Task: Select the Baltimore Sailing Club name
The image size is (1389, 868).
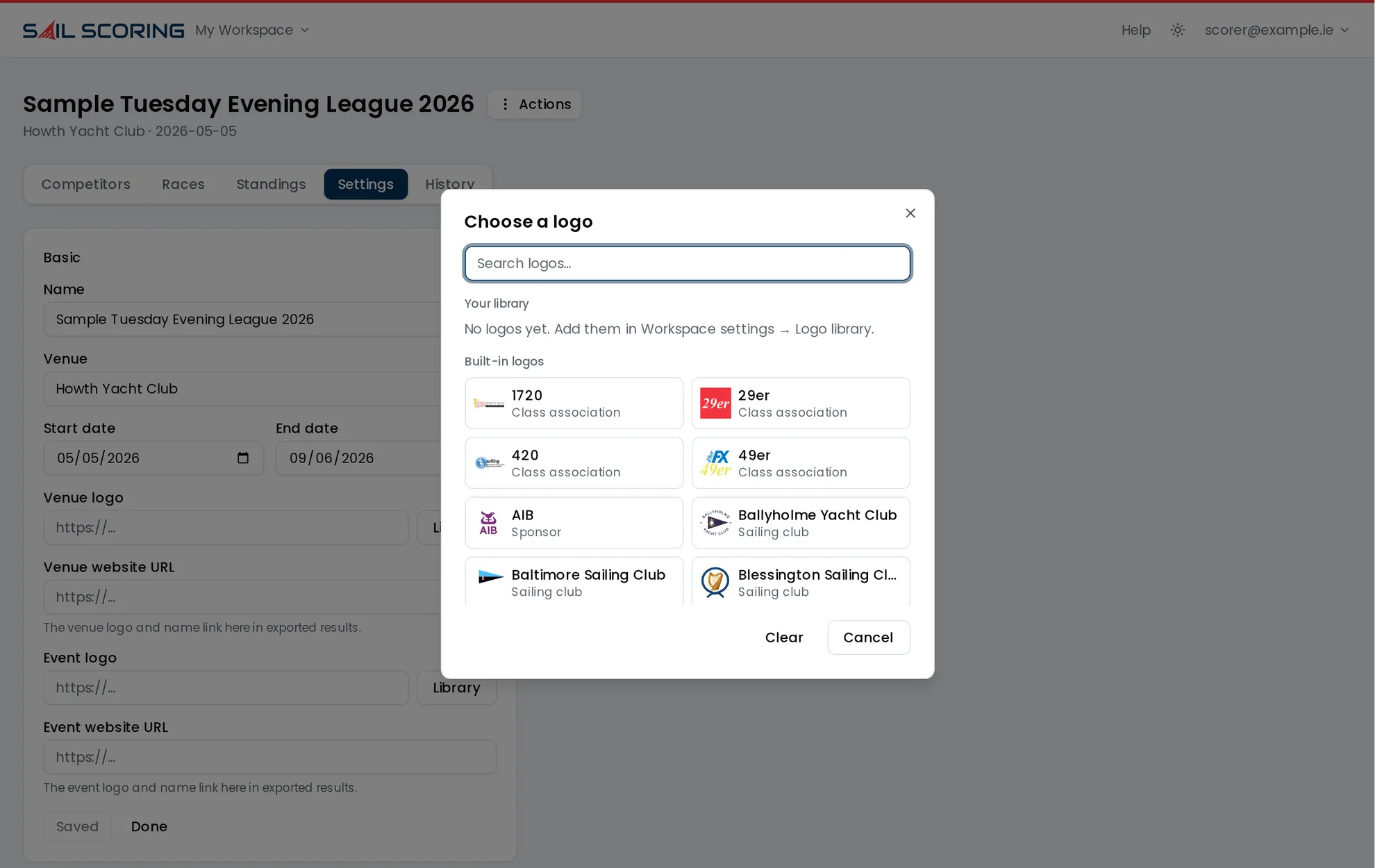Action: click(588, 574)
